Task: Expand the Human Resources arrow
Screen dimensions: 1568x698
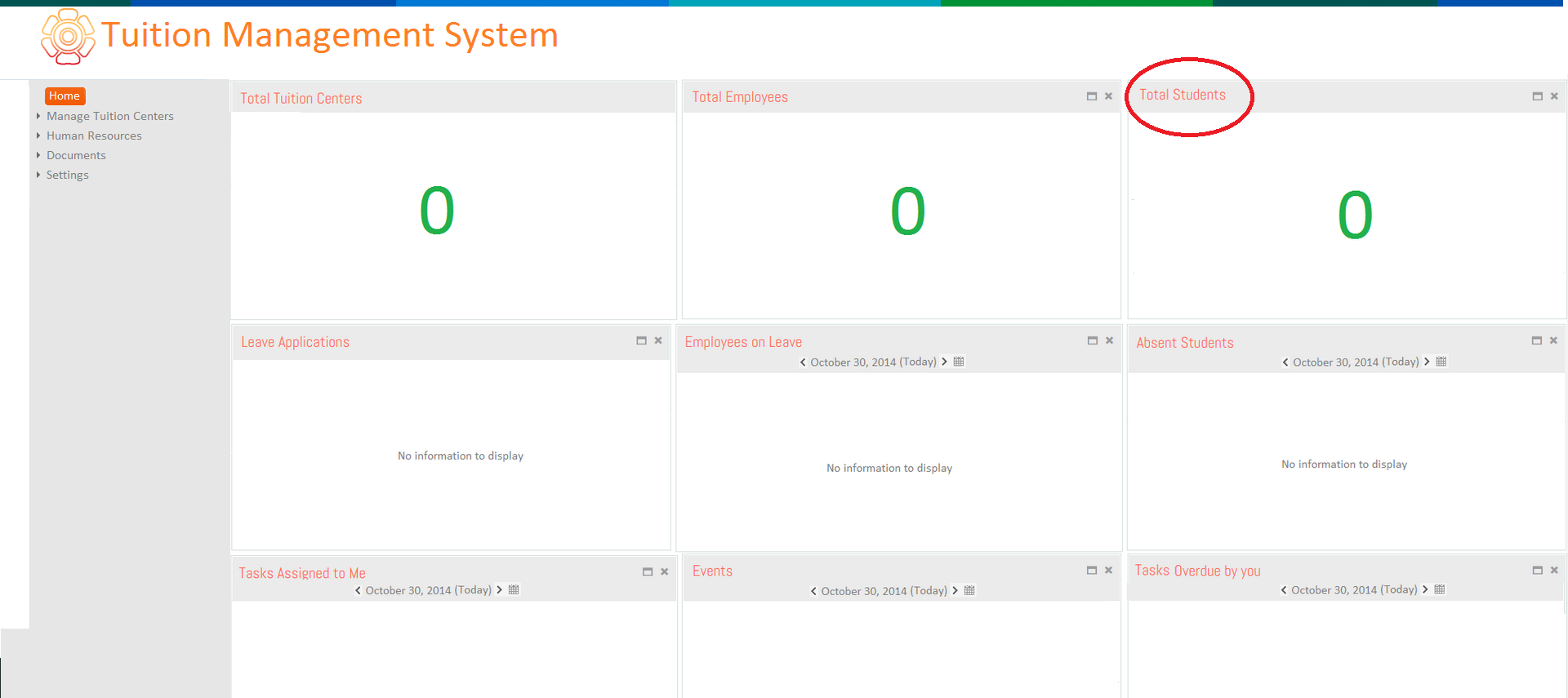Action: [38, 136]
